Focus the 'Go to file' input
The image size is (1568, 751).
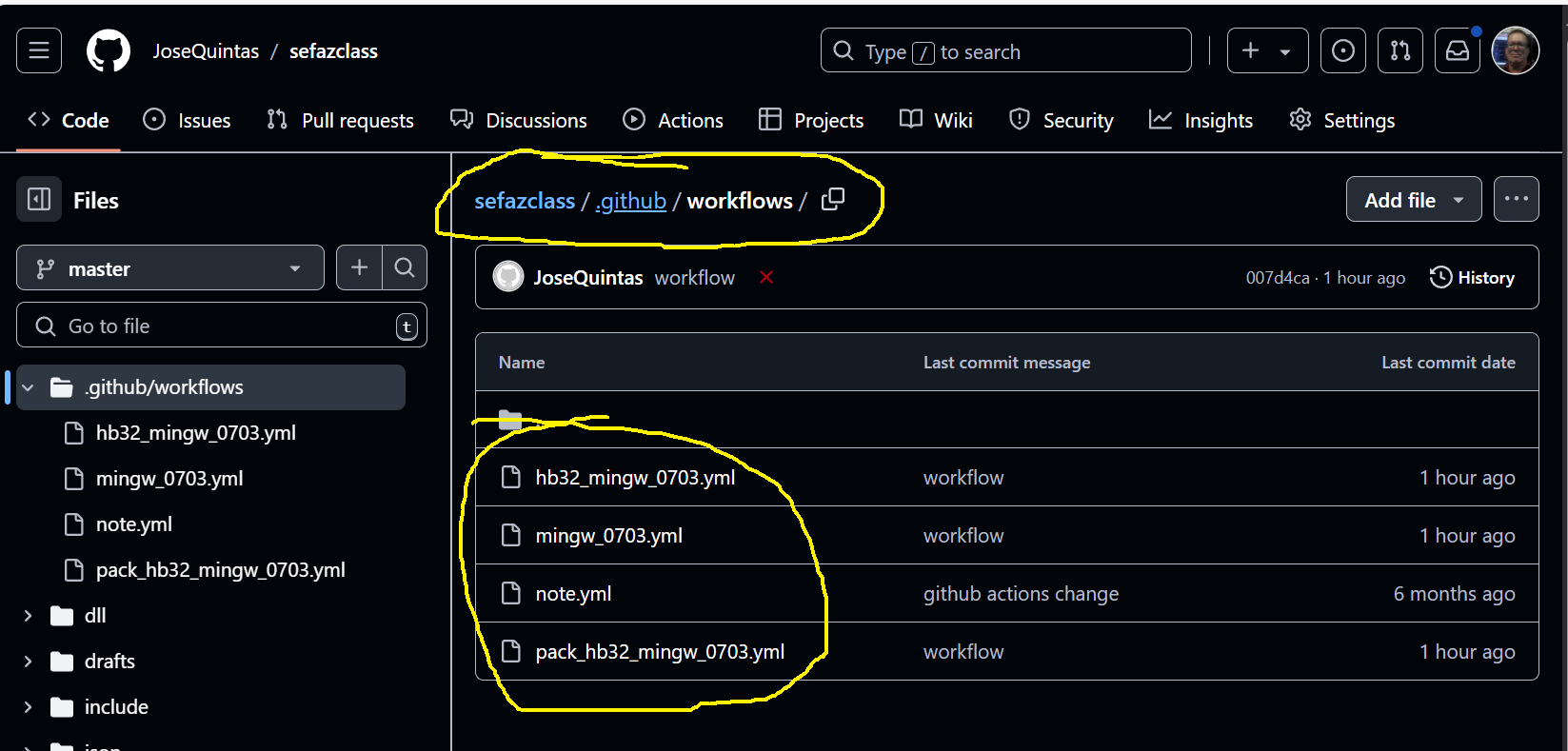222,326
